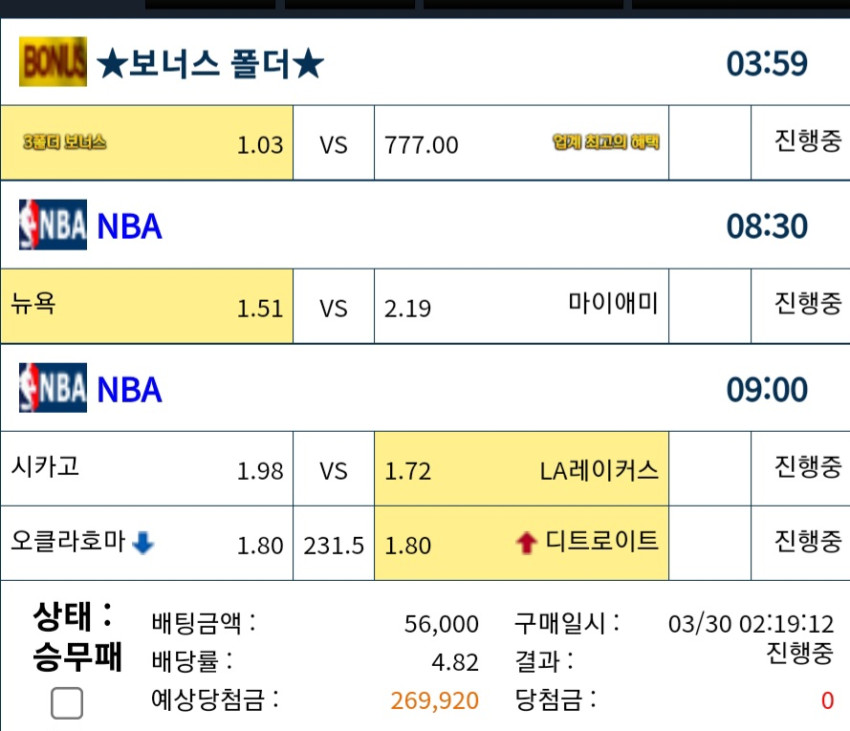Click the NBA logo beside 08:30 game

coord(53,225)
